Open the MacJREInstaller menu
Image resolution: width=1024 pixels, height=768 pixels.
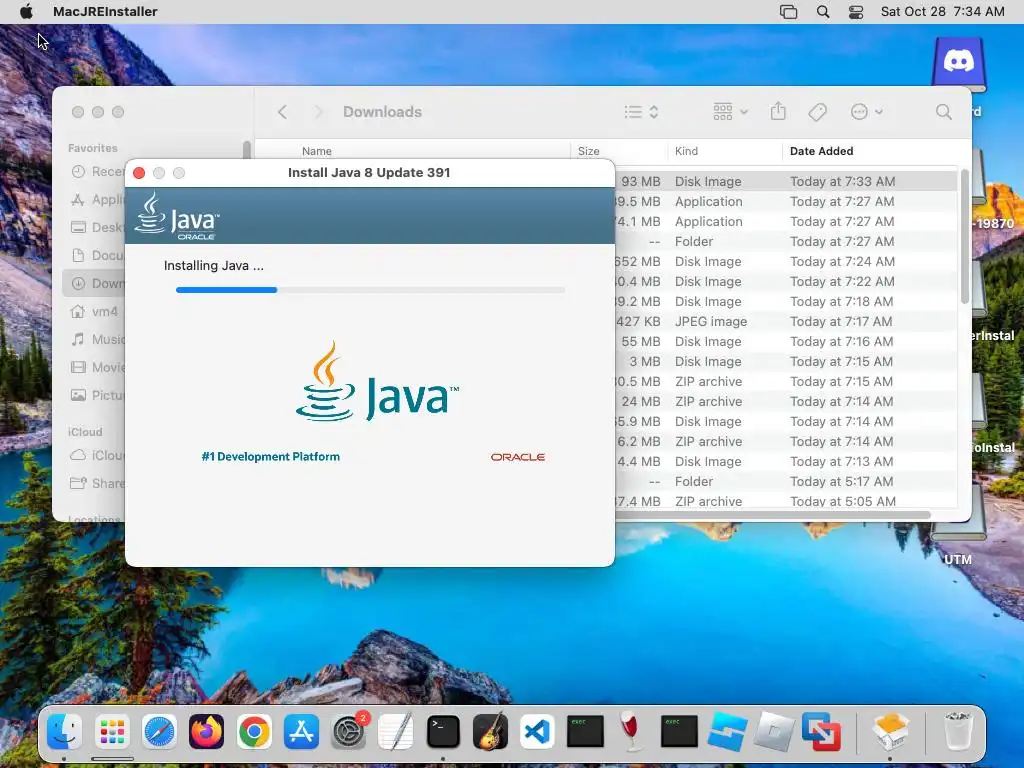click(x=105, y=12)
